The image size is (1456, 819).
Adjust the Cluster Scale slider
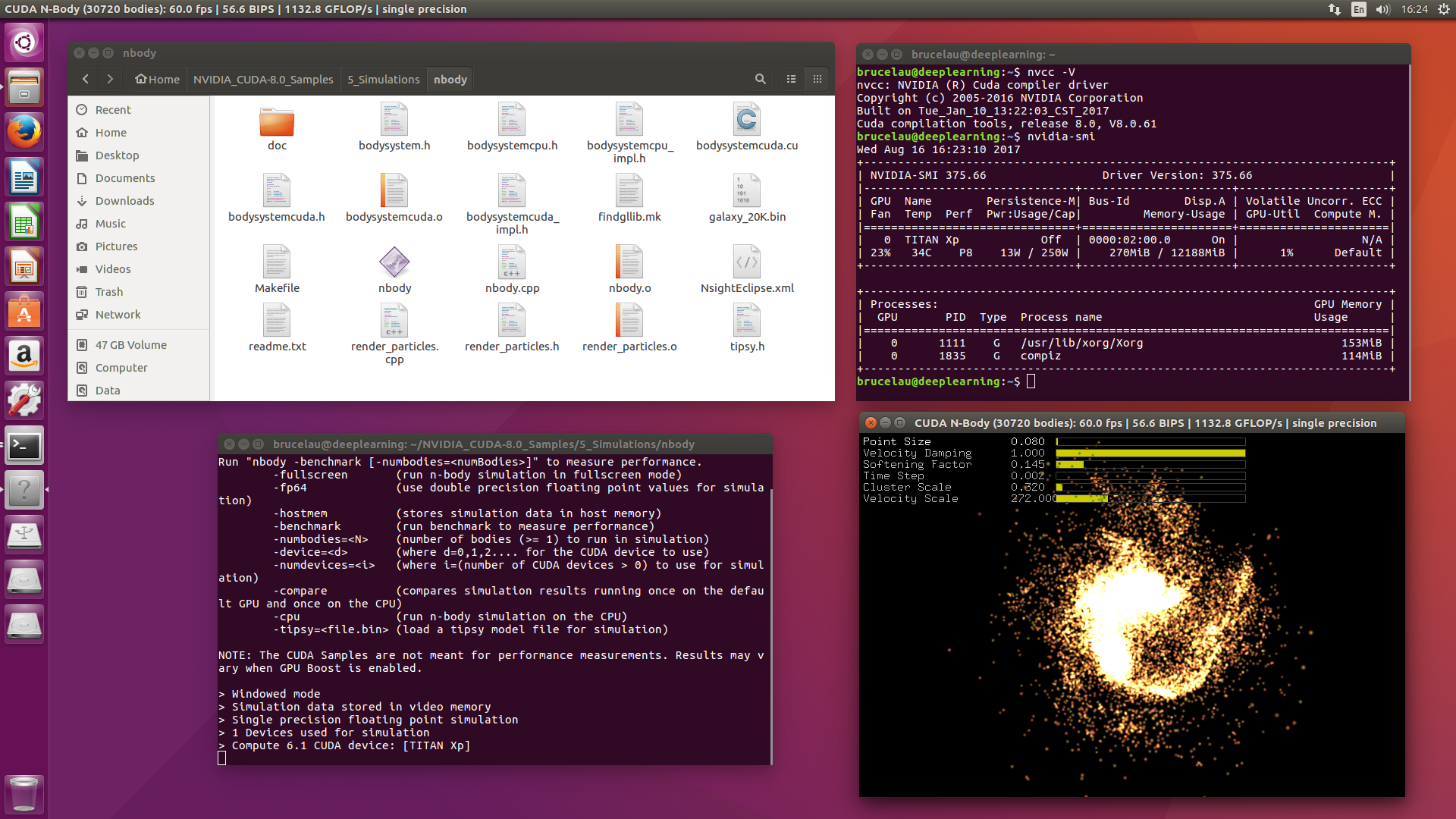[x=1150, y=487]
